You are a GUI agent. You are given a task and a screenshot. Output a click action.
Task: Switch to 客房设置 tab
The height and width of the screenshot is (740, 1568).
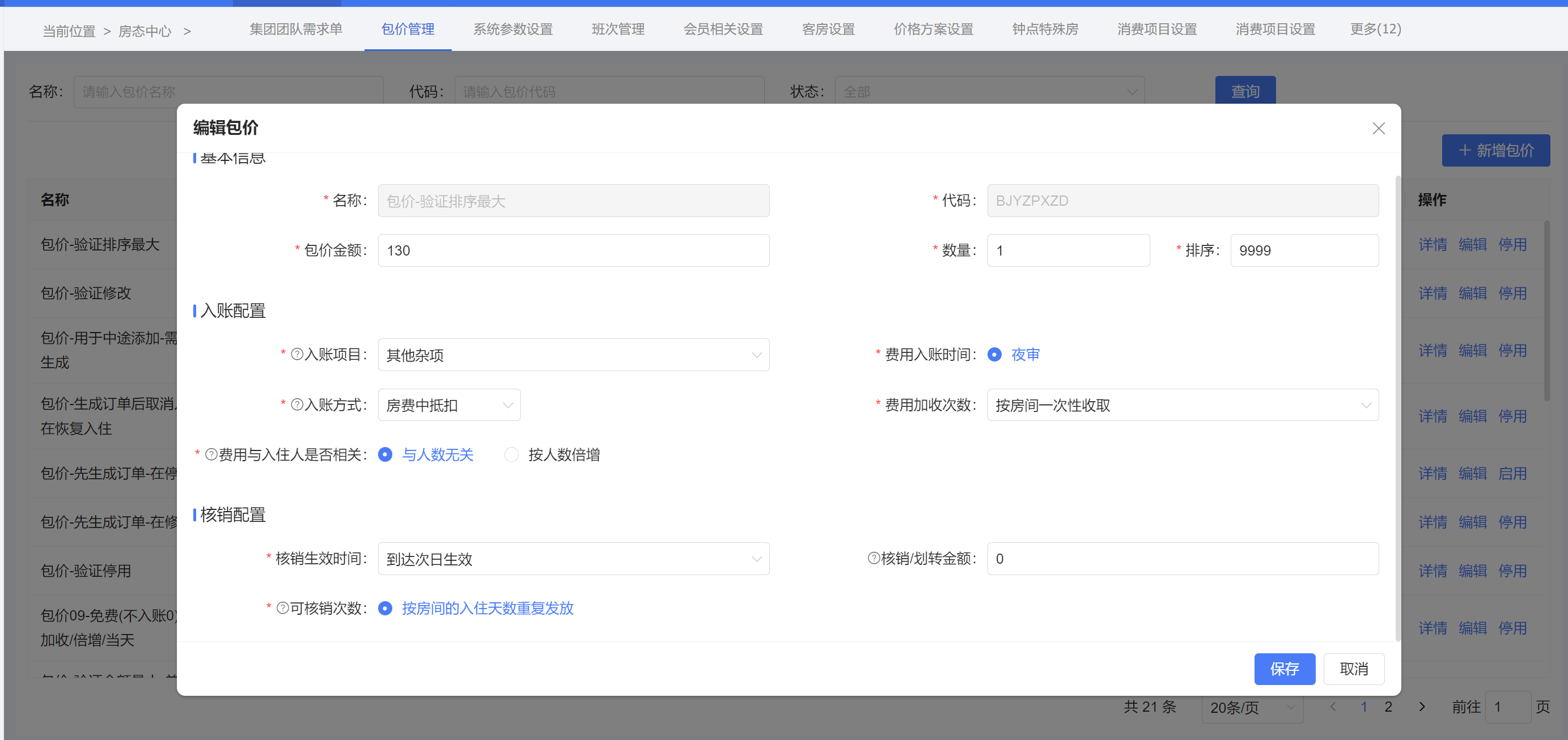point(828,28)
